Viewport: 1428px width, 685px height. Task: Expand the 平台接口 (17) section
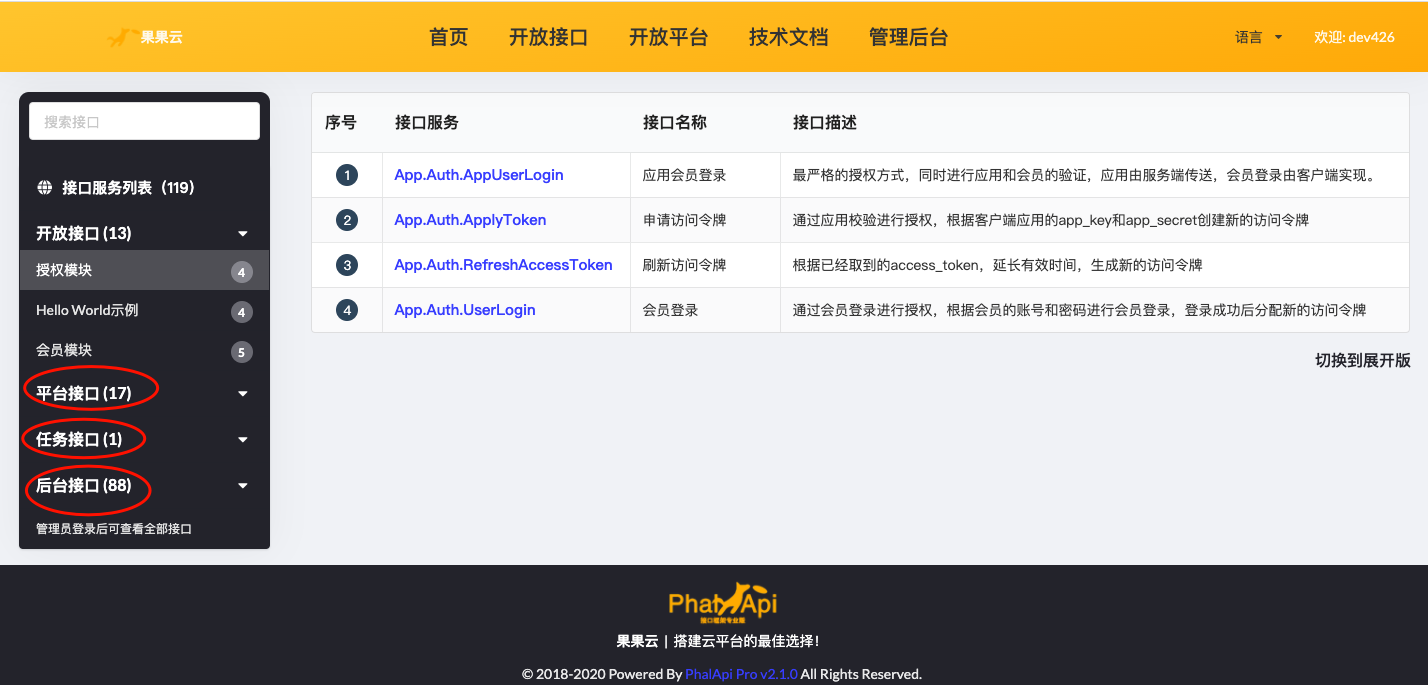[242, 394]
